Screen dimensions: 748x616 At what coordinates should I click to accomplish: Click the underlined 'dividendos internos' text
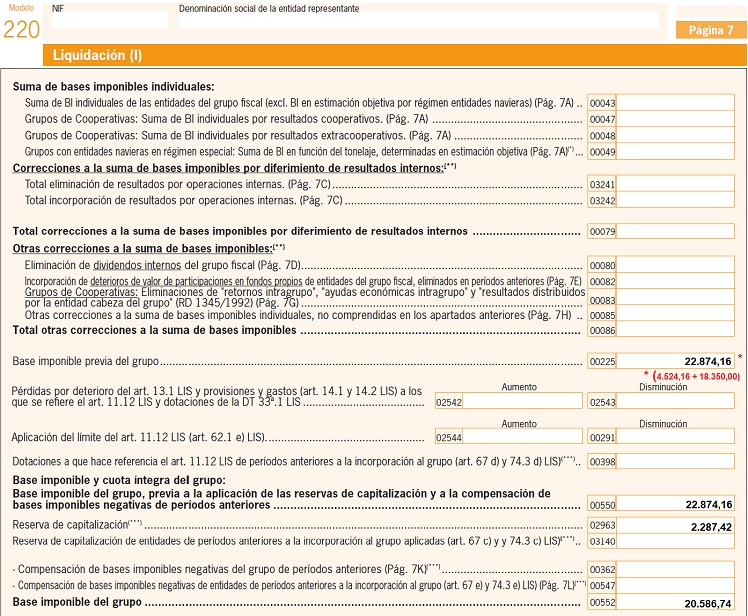137,265
